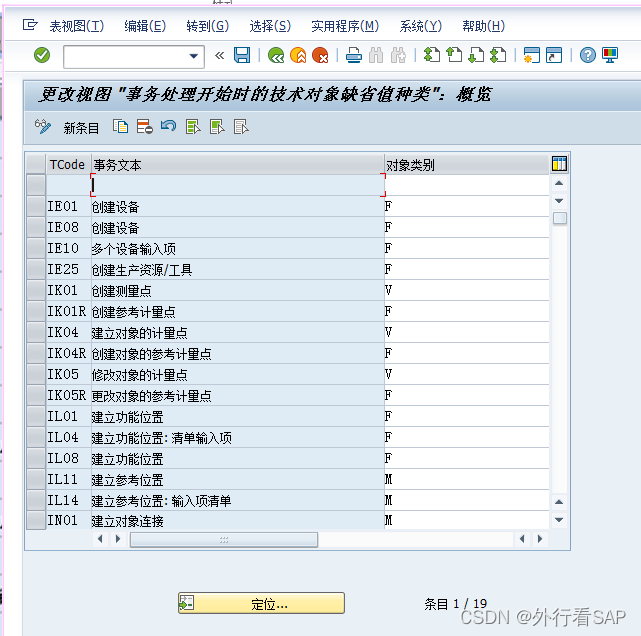Open the 帮助(H) menu

484,26
